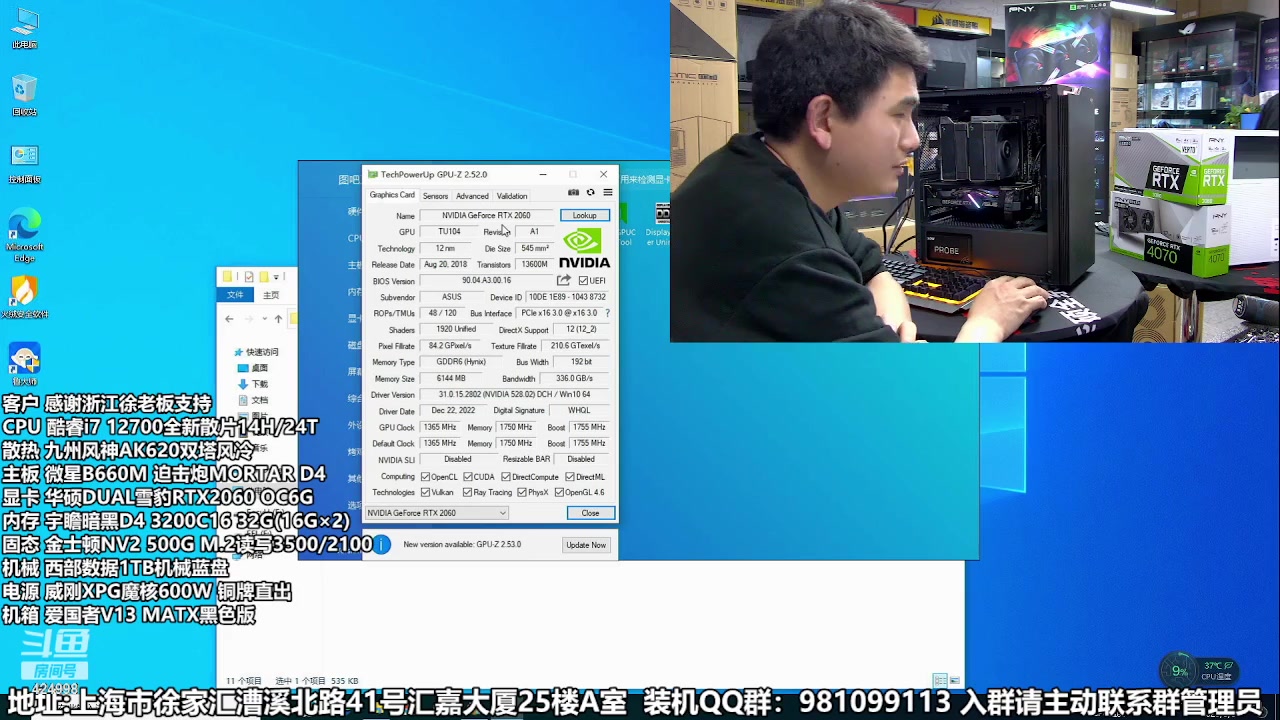
Task: Toggle the Ray Tracing checkbox
Action: pyautogui.click(x=466, y=492)
